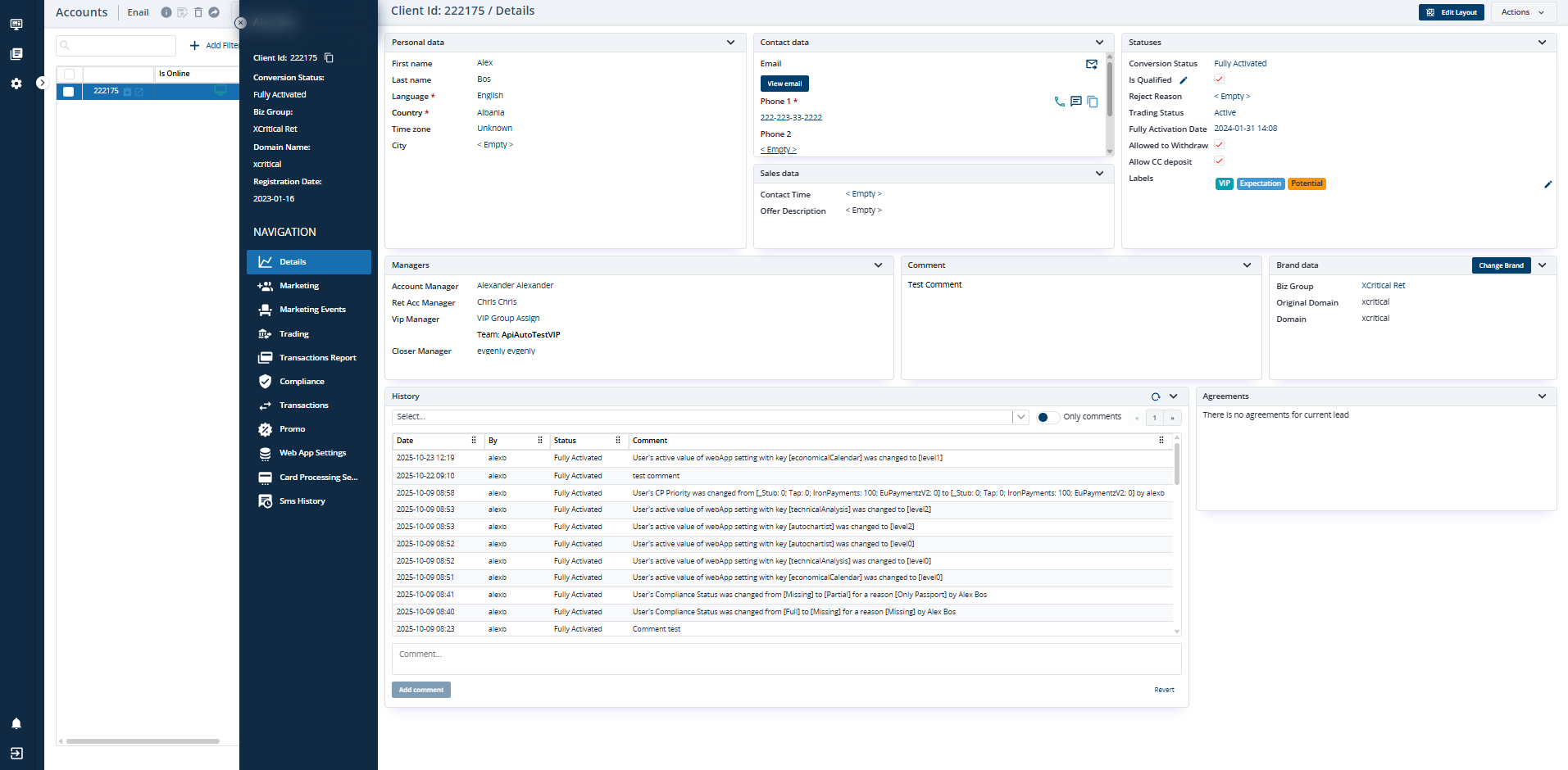This screenshot has height=770, width=1568.
Task: Enable the Only comments toggle
Action: (x=1047, y=417)
